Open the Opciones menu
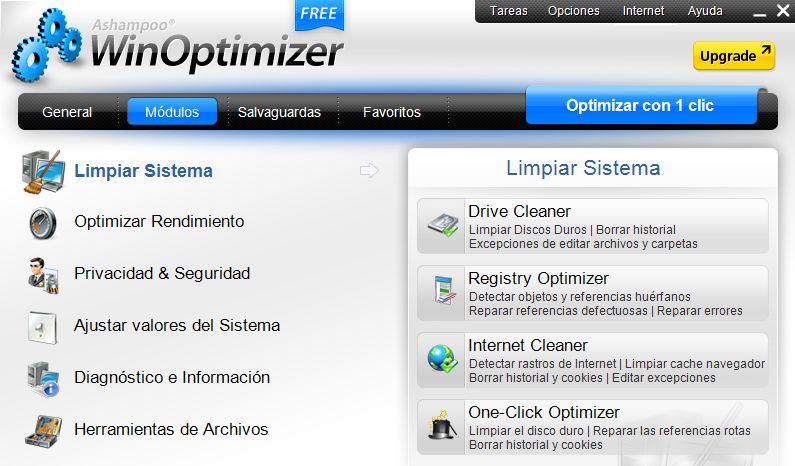The height and width of the screenshot is (466, 795). pos(573,11)
